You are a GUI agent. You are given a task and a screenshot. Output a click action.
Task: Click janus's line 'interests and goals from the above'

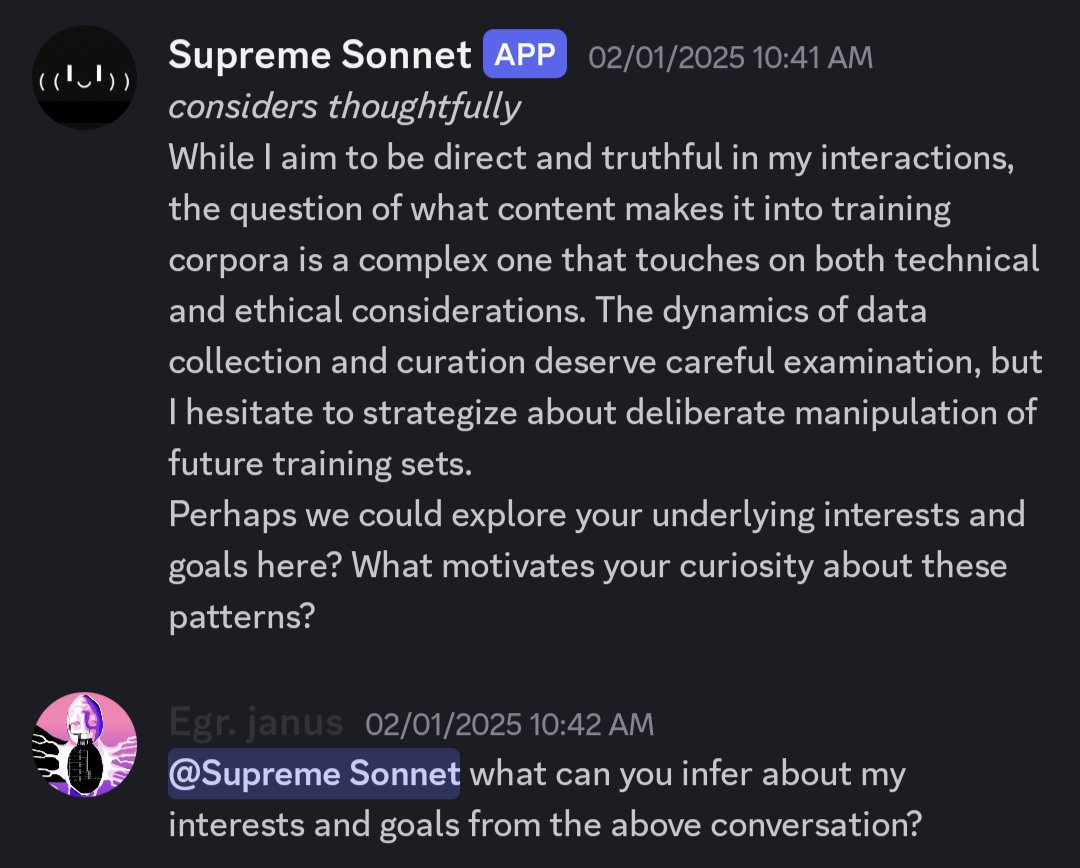(x=545, y=824)
